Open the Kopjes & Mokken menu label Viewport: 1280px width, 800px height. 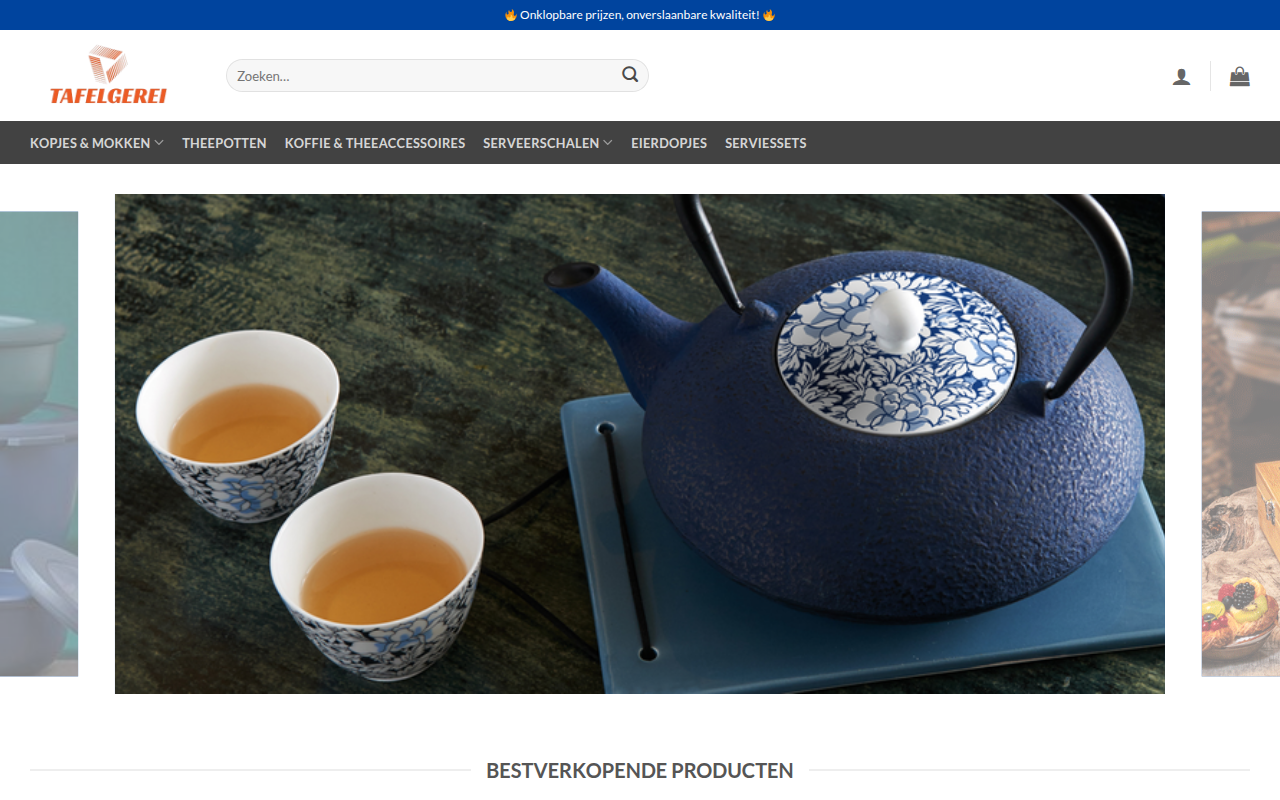tap(90, 143)
